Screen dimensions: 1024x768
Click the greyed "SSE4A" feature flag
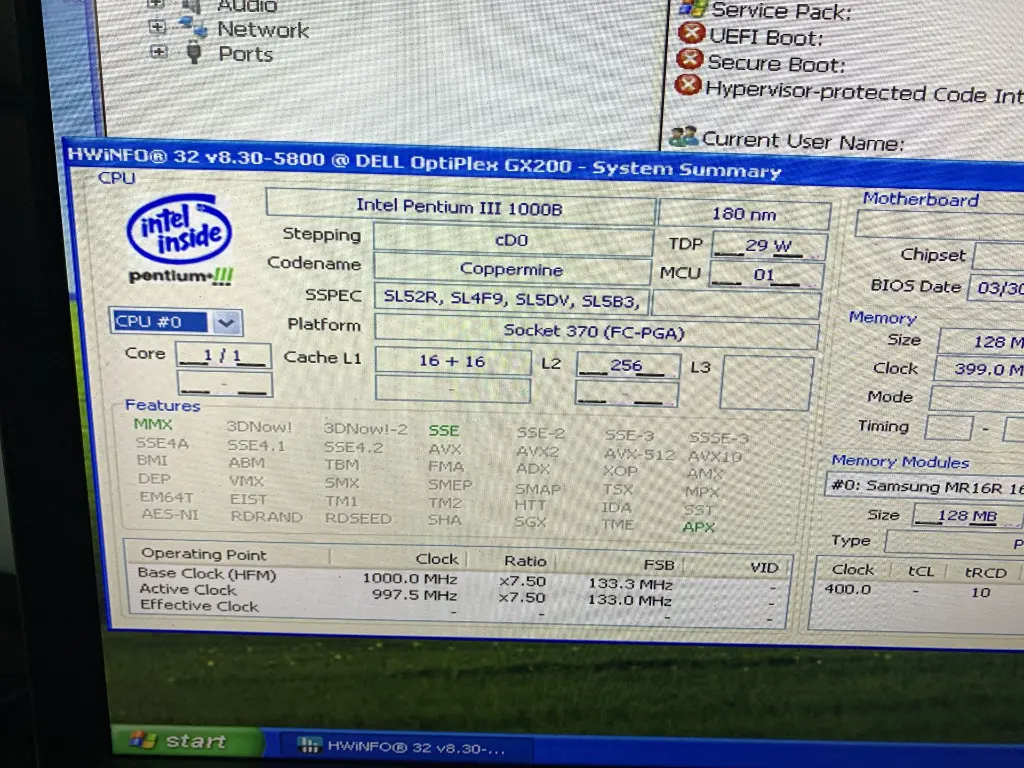pyautogui.click(x=162, y=443)
